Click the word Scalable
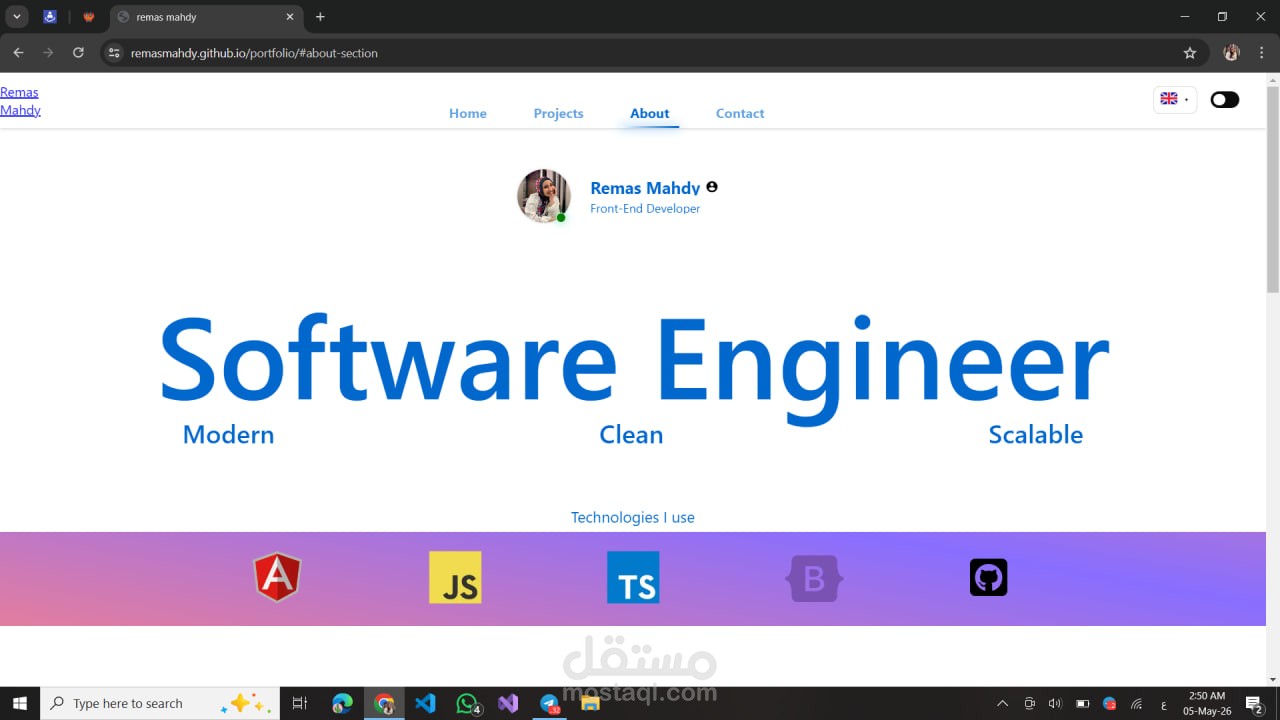Screen dimensions: 1280x720 click(x=1035, y=435)
